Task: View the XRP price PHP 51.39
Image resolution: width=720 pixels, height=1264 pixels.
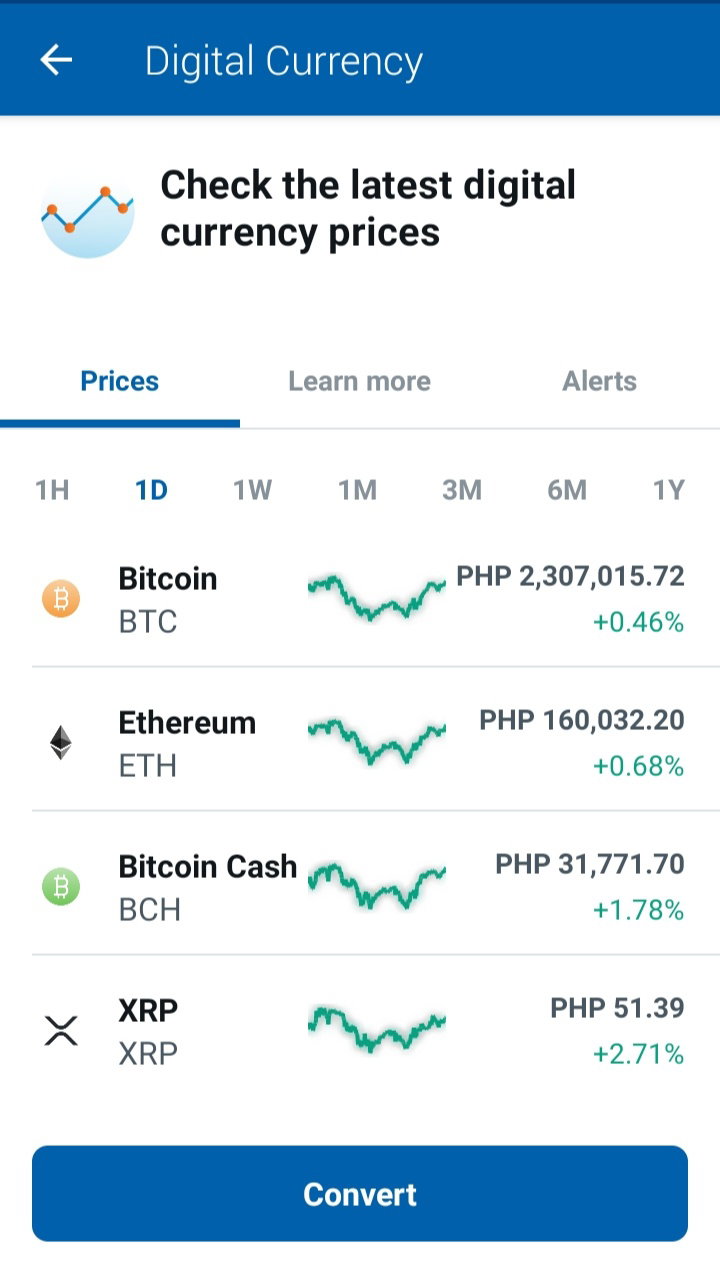Action: point(617,1008)
